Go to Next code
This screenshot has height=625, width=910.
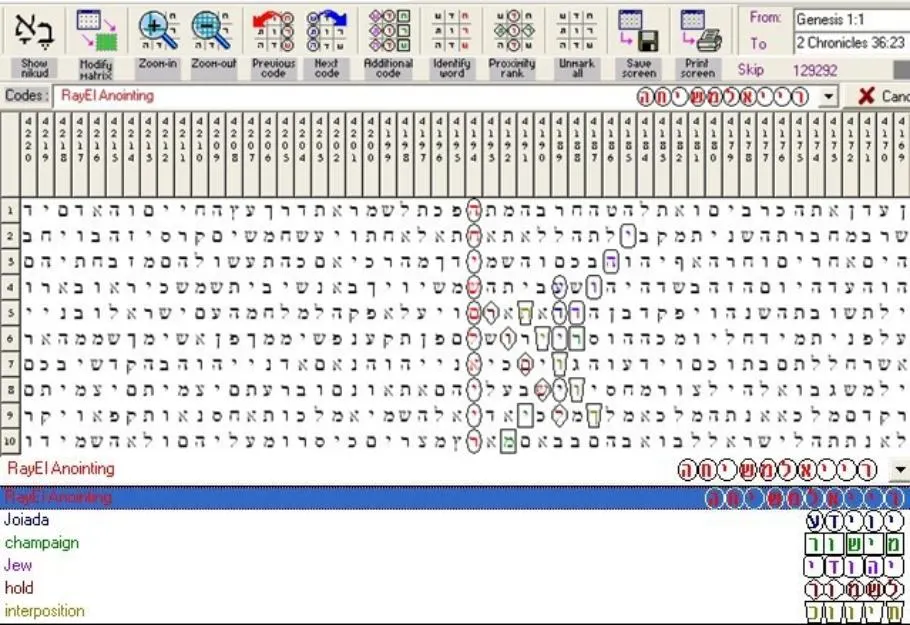click(326, 30)
